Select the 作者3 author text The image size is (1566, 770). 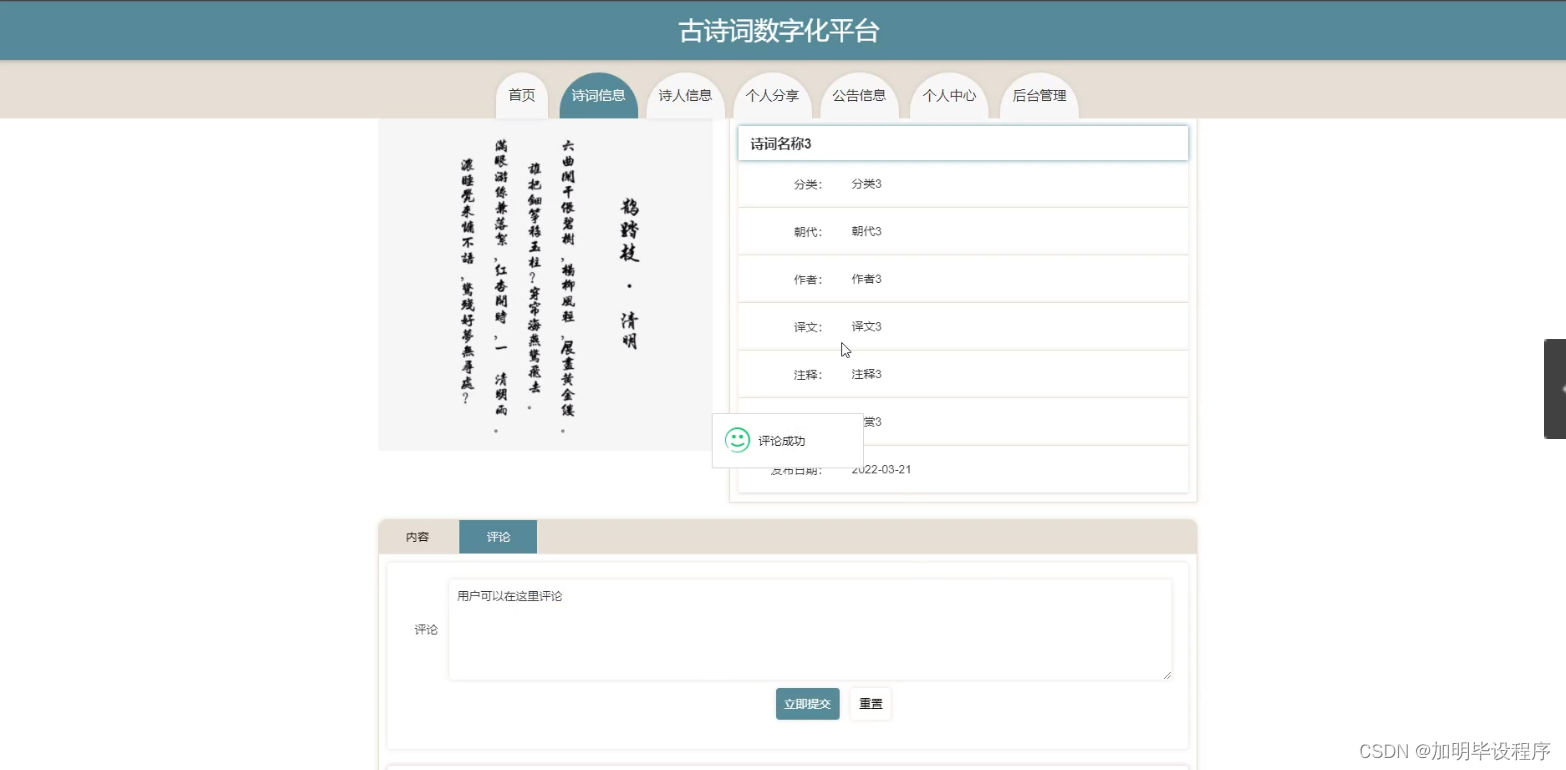[864, 278]
